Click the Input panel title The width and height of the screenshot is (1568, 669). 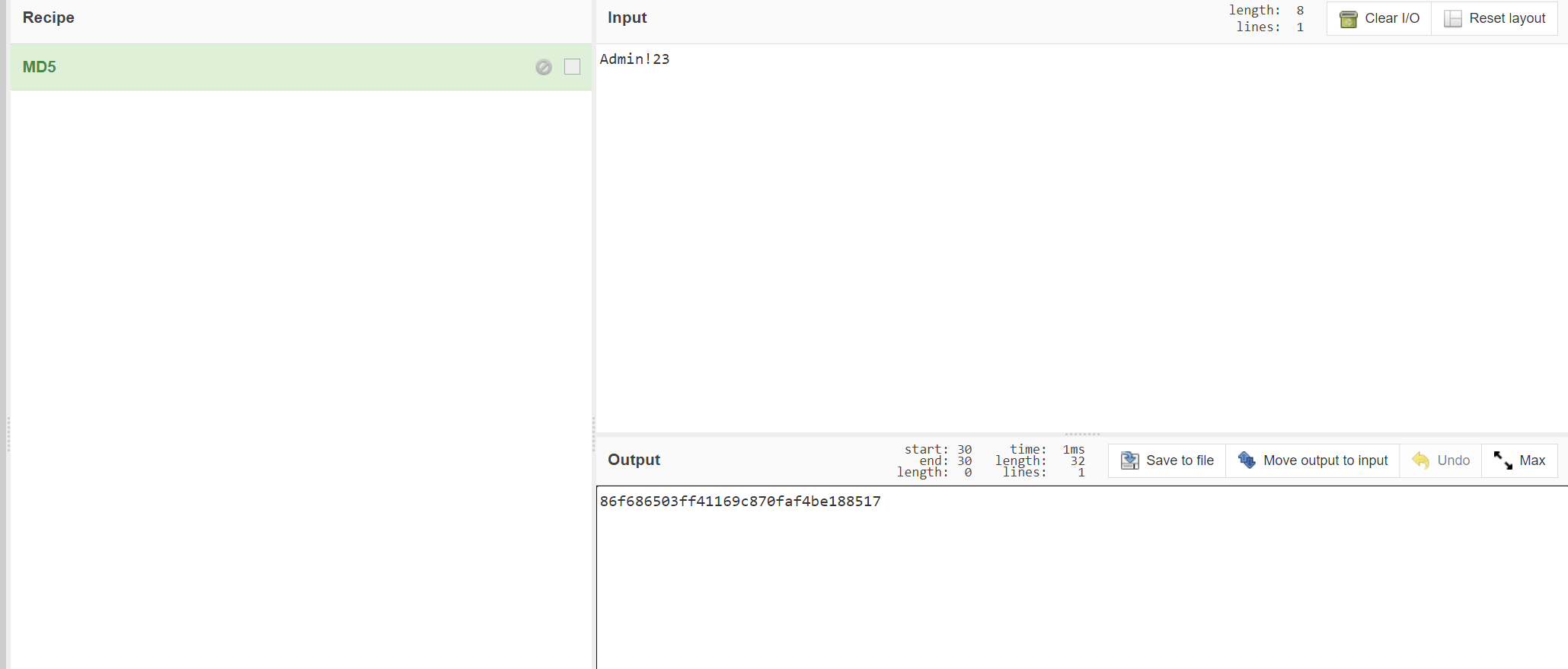point(627,18)
